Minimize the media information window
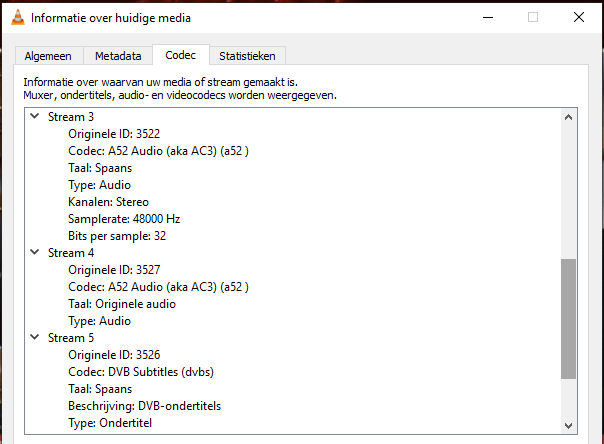This screenshot has height=444, width=604. pyautogui.click(x=487, y=17)
